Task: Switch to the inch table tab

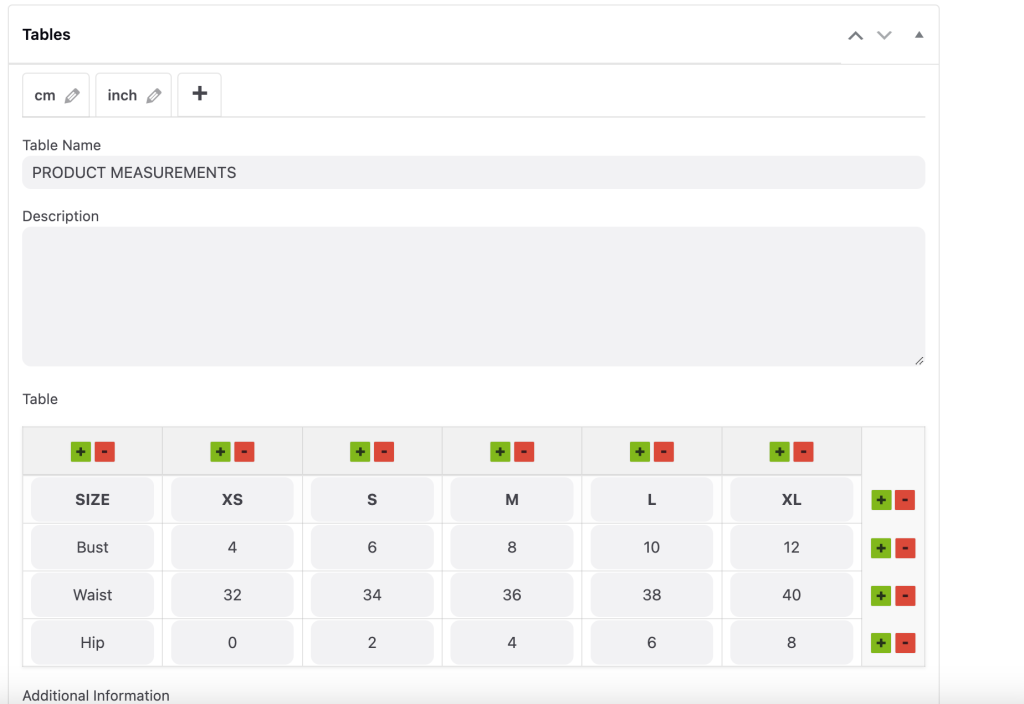Action: (122, 96)
